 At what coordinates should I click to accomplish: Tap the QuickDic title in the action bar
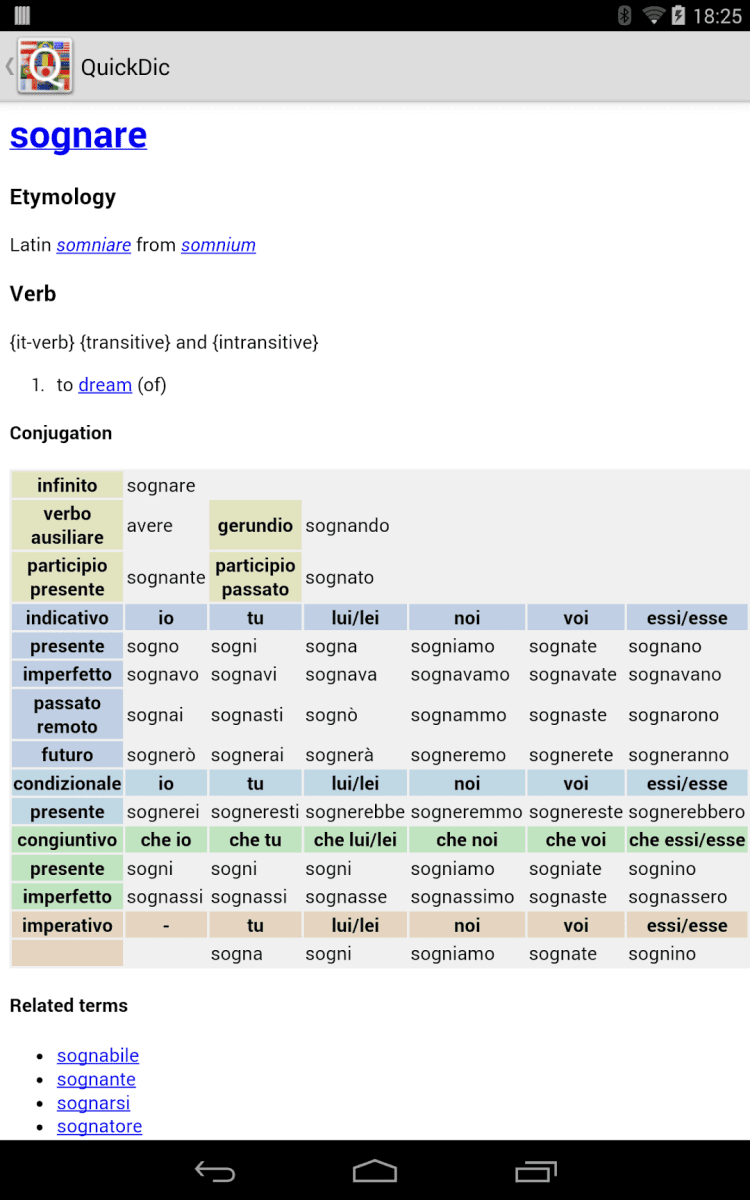click(125, 67)
